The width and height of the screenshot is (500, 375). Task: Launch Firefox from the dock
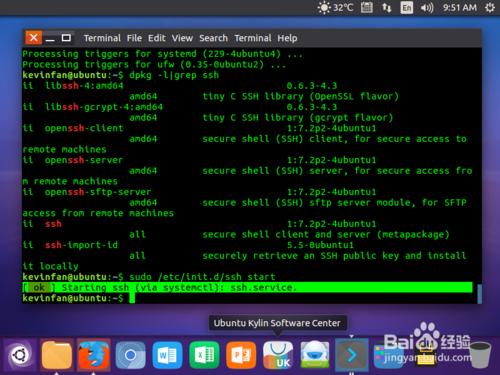[94, 355]
